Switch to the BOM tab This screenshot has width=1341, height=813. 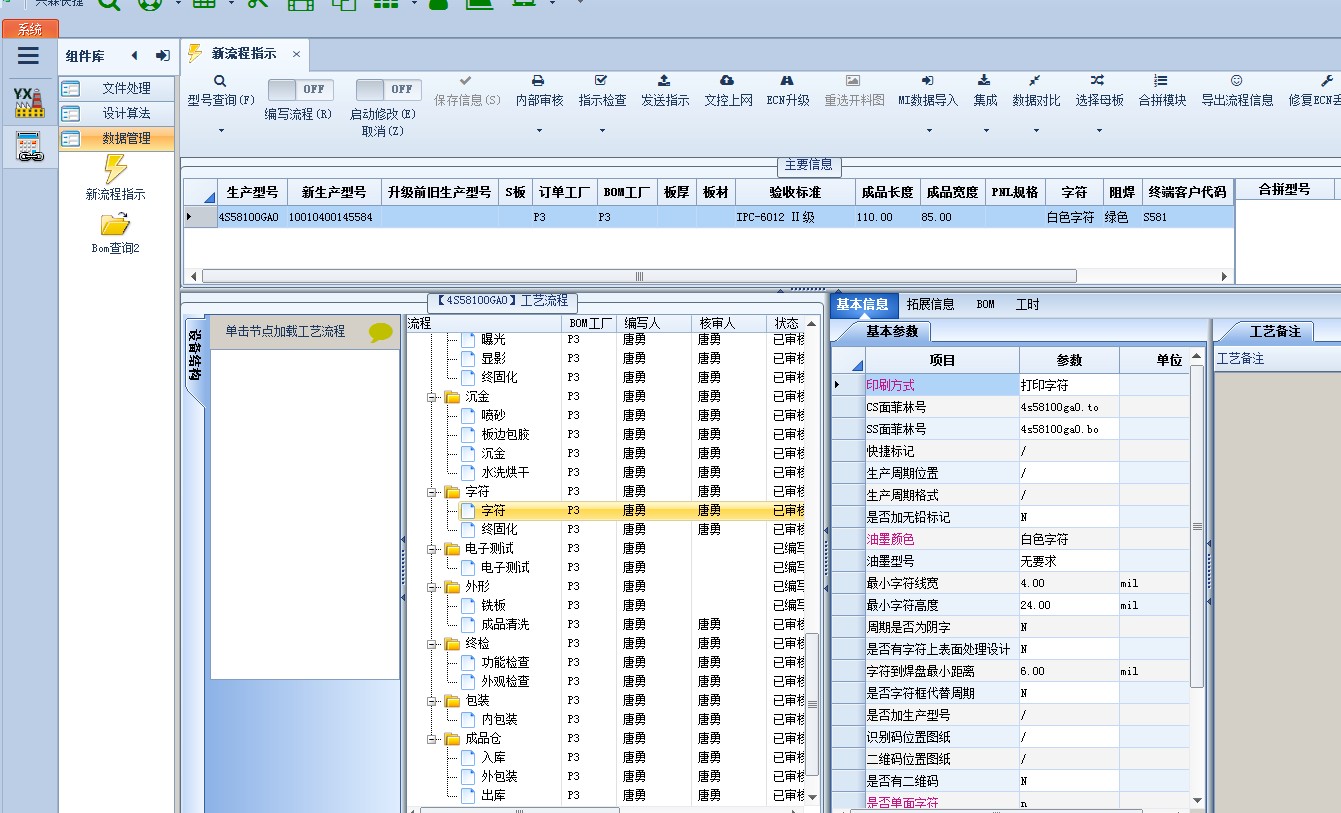pyautogui.click(x=985, y=304)
